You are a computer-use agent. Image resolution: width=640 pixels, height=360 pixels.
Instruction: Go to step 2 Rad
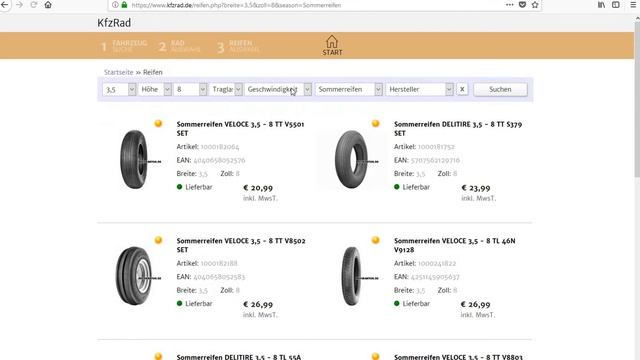click(180, 46)
